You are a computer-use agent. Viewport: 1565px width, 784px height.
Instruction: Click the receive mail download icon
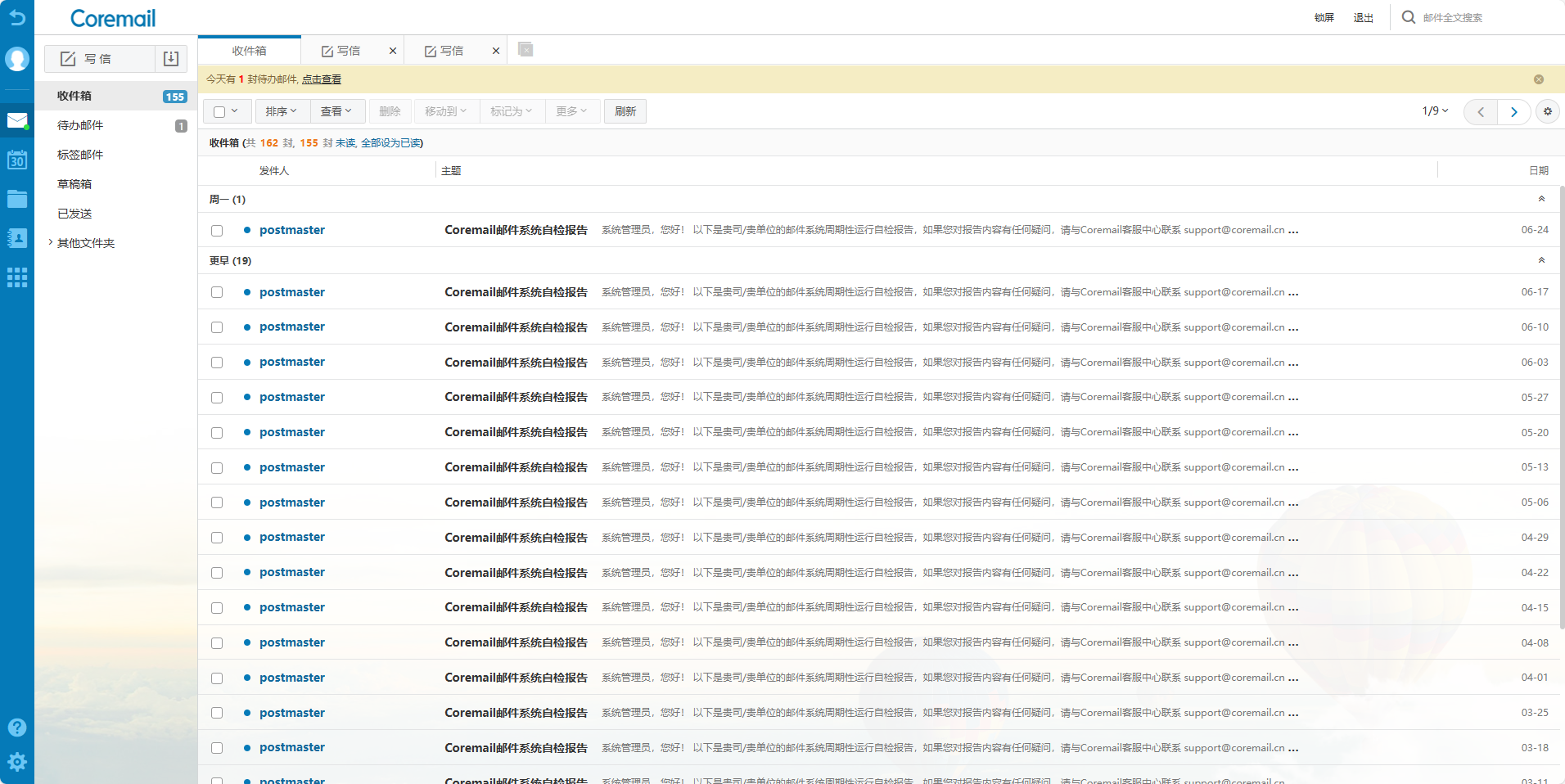(x=171, y=59)
